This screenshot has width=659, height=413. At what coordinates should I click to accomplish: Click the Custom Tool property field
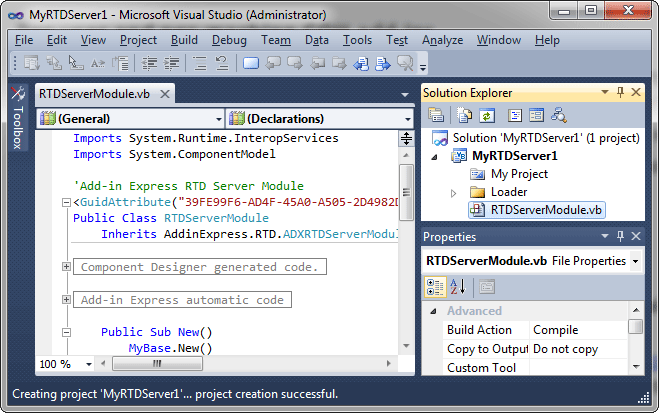pyautogui.click(x=578, y=368)
